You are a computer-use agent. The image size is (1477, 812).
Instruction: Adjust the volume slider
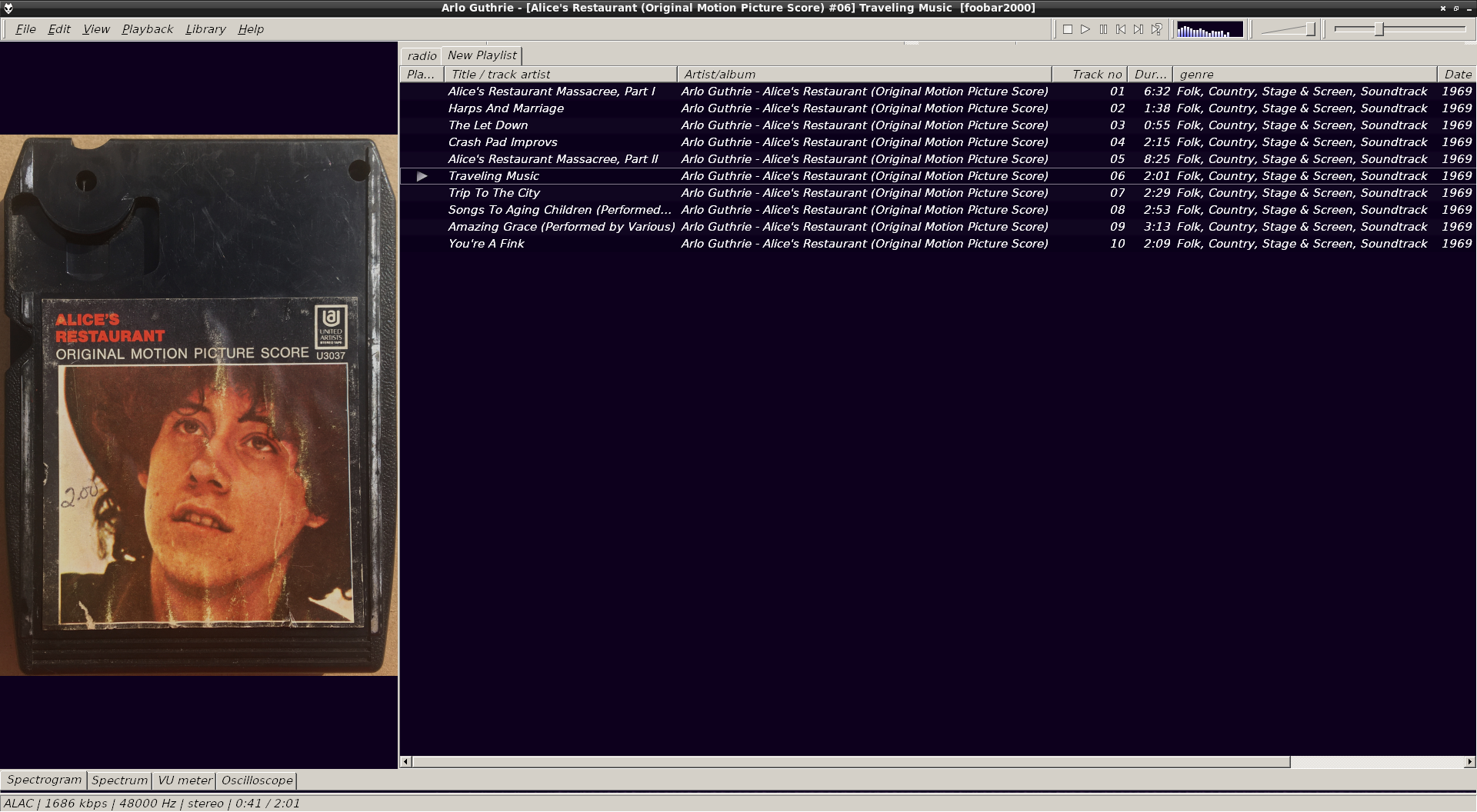[x=1289, y=29]
